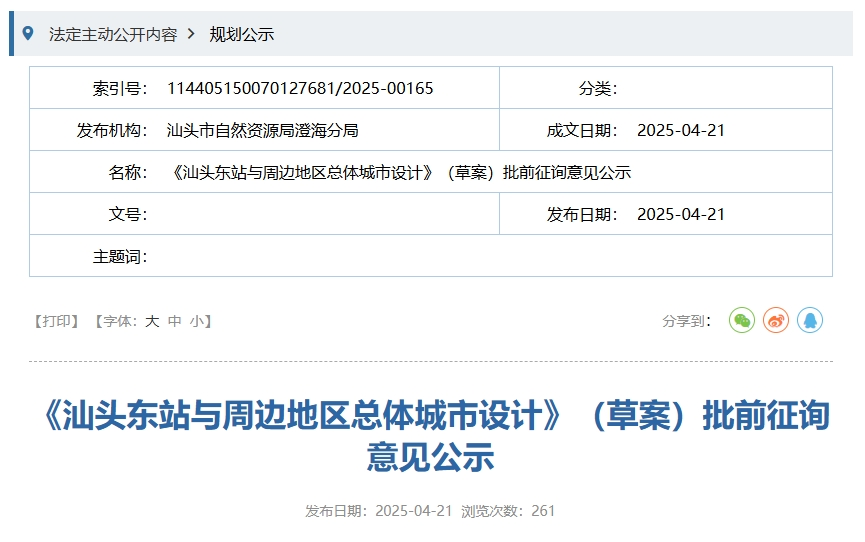Set font size to 大 (large)
The width and height of the screenshot is (865, 542).
[x=152, y=321]
